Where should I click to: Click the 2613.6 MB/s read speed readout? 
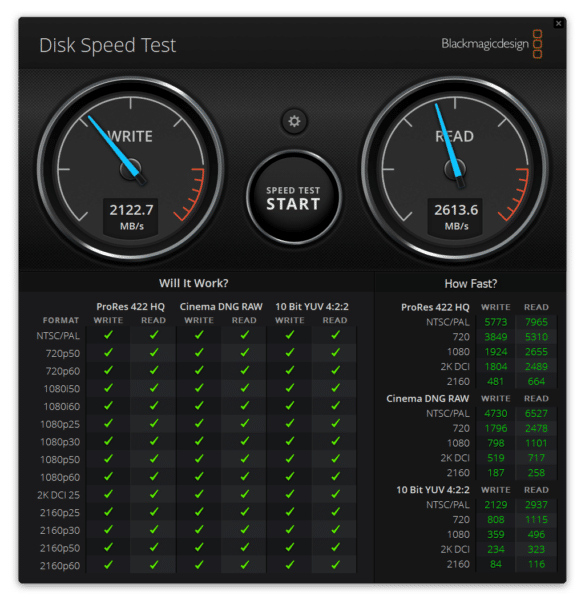(x=456, y=216)
